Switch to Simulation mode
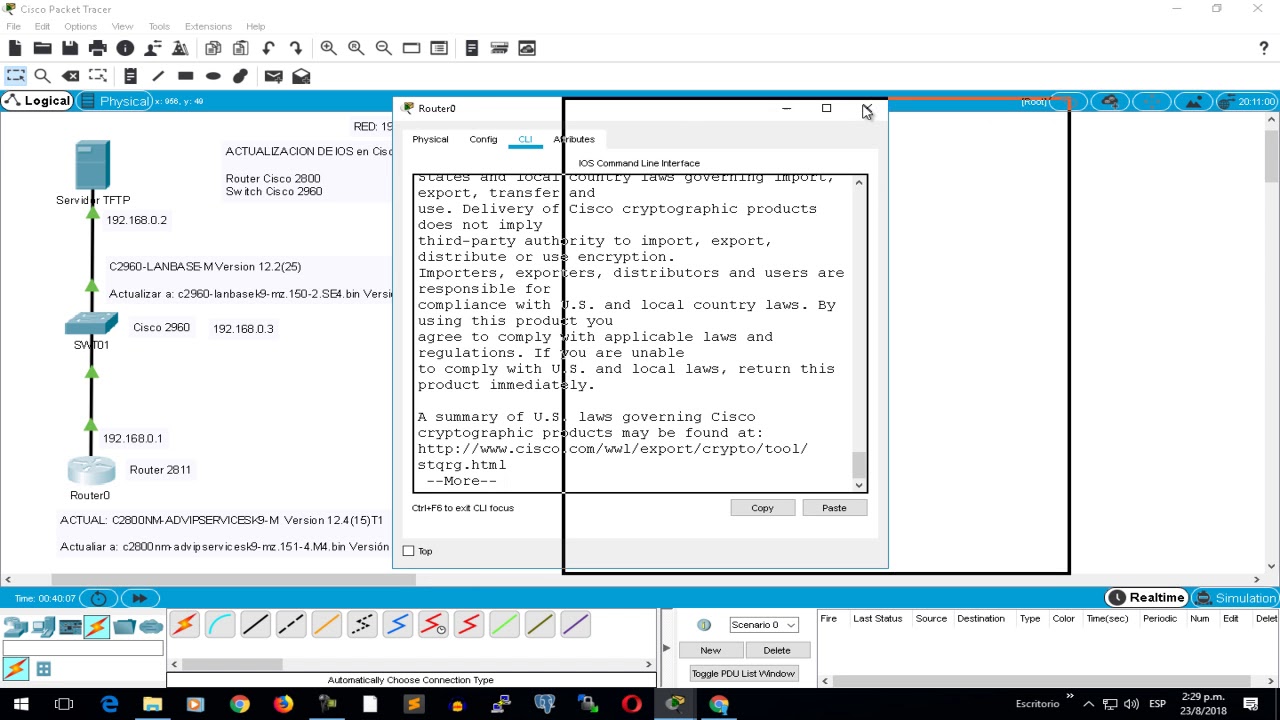The image size is (1280, 720). 1234,598
